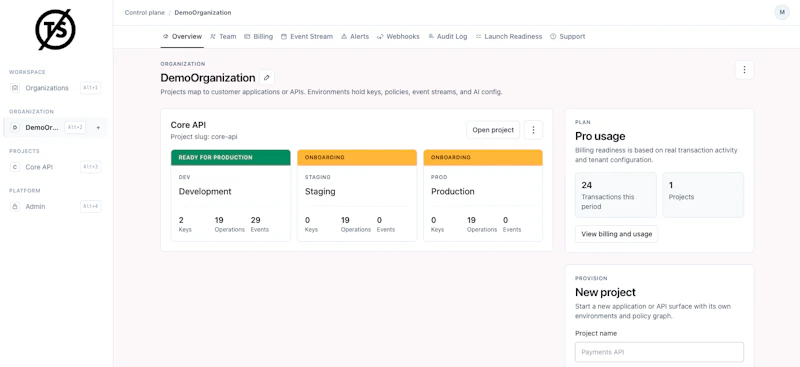This screenshot has height=367, width=800.
Task: Click the Webhooks icon
Action: 380,37
